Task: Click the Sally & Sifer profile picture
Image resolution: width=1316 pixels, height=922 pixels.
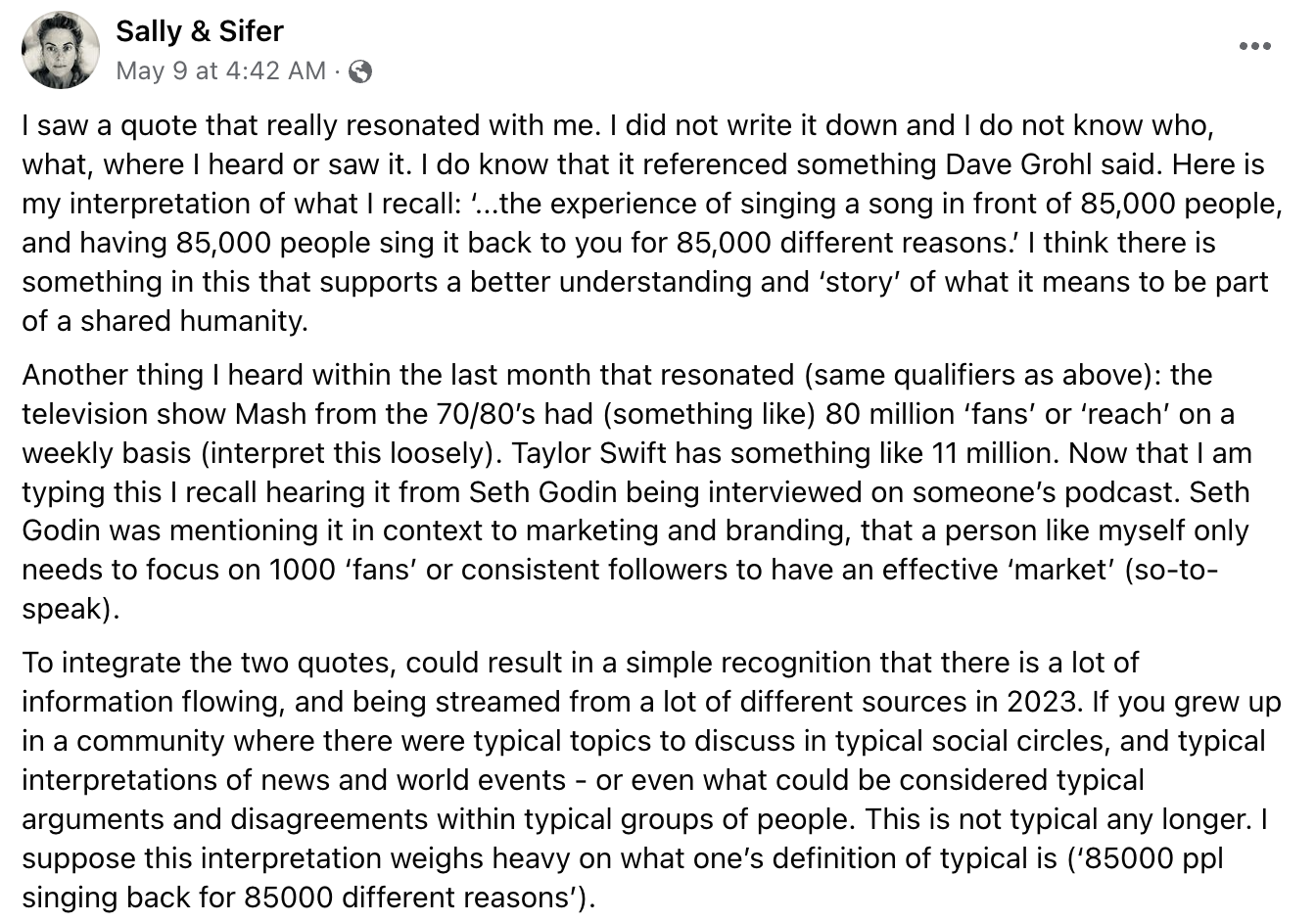Action: tap(61, 50)
